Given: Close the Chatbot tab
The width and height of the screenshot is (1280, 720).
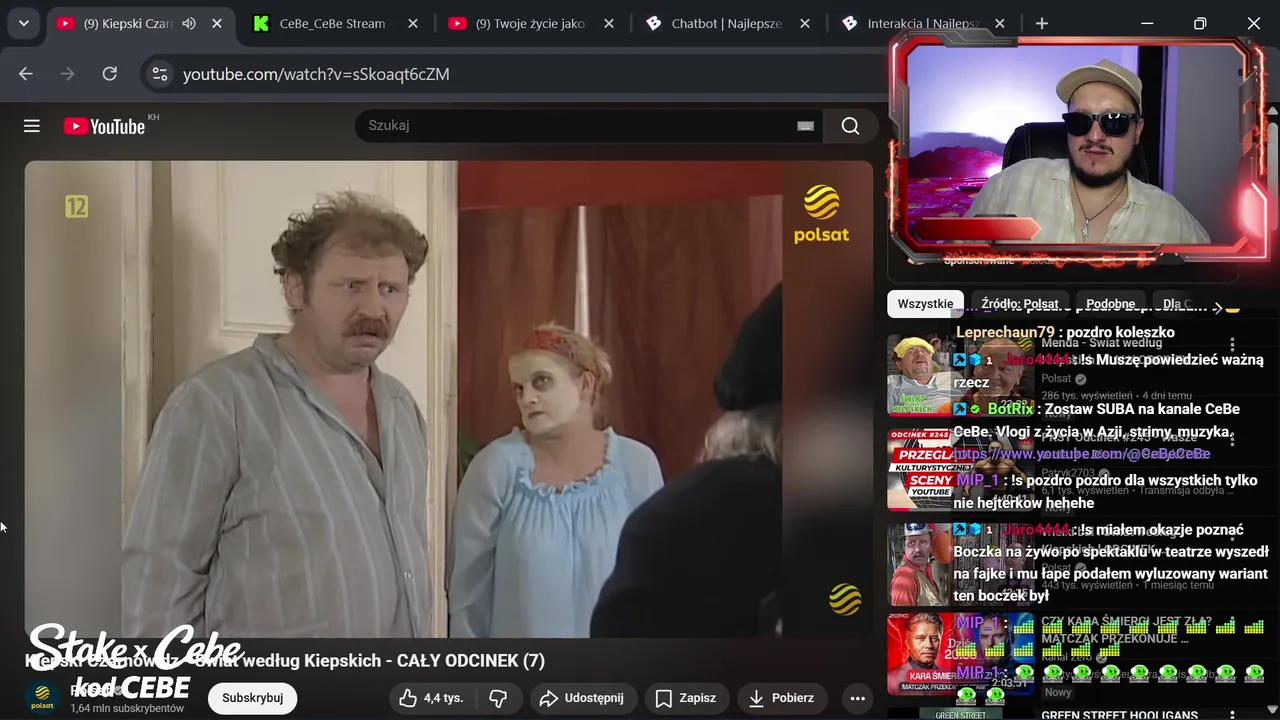Looking at the screenshot, I should [x=804, y=23].
